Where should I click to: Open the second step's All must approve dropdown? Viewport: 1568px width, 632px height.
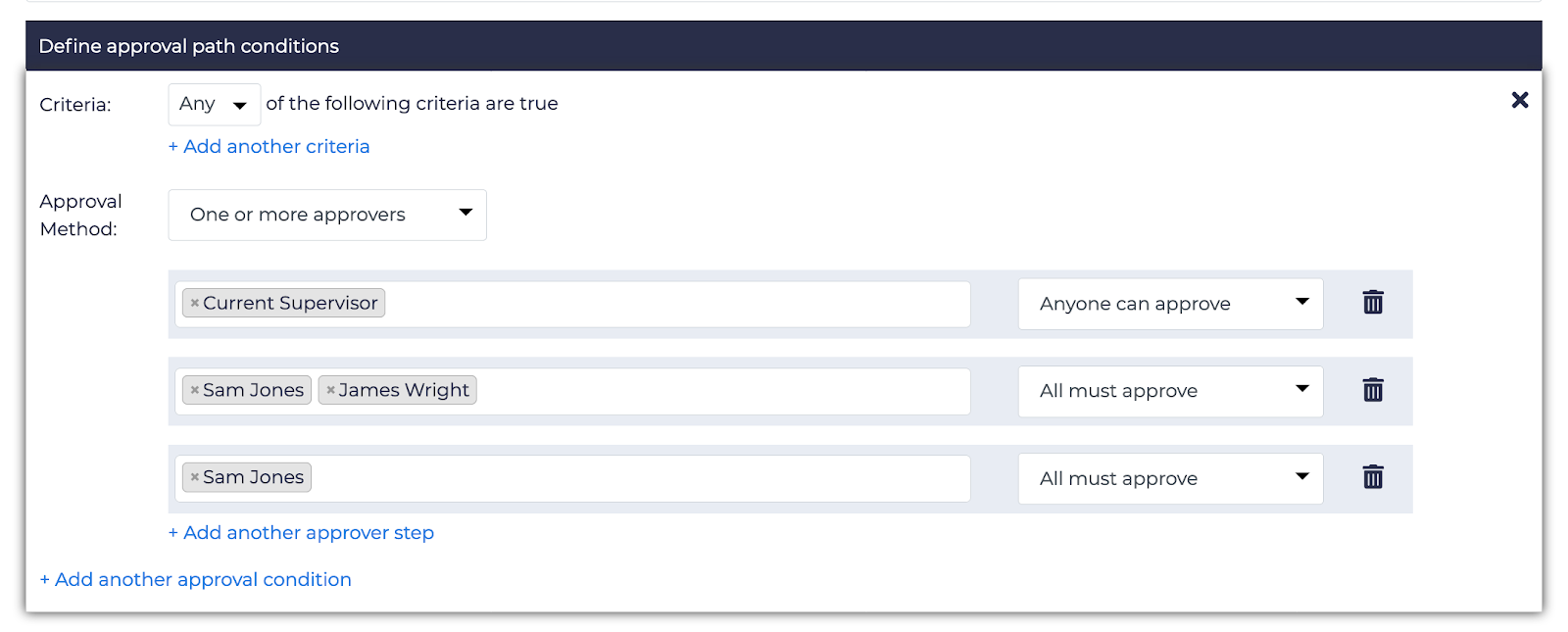[x=1170, y=391]
